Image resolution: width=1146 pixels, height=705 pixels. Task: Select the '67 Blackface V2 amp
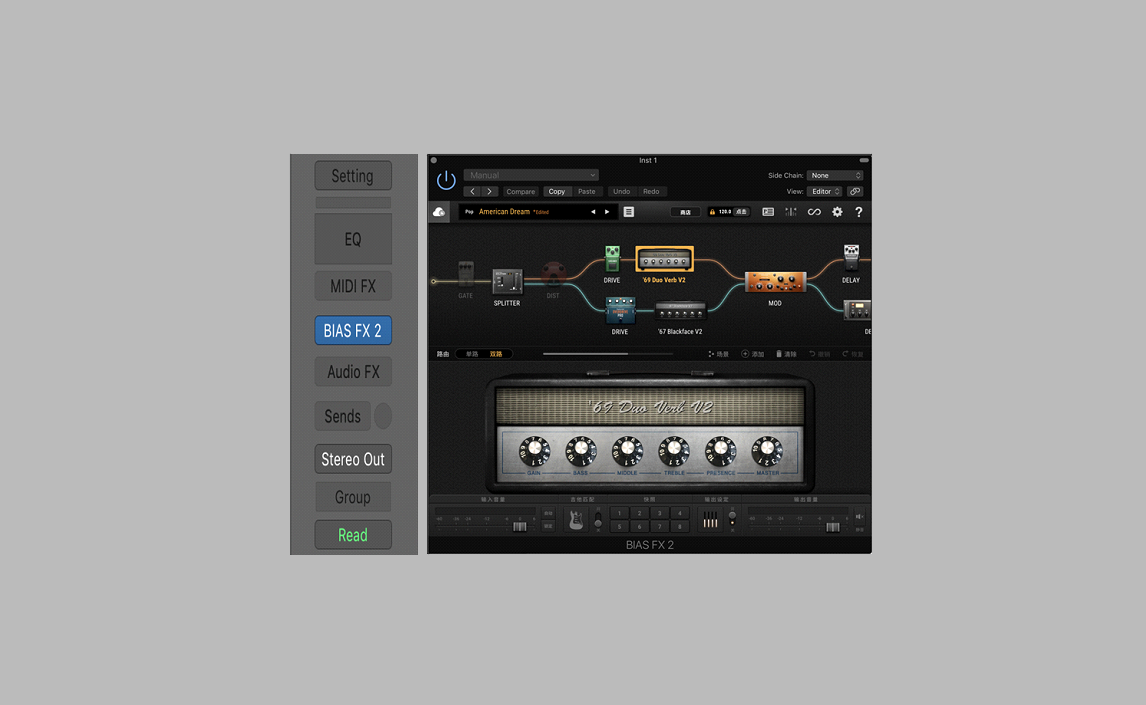point(680,311)
